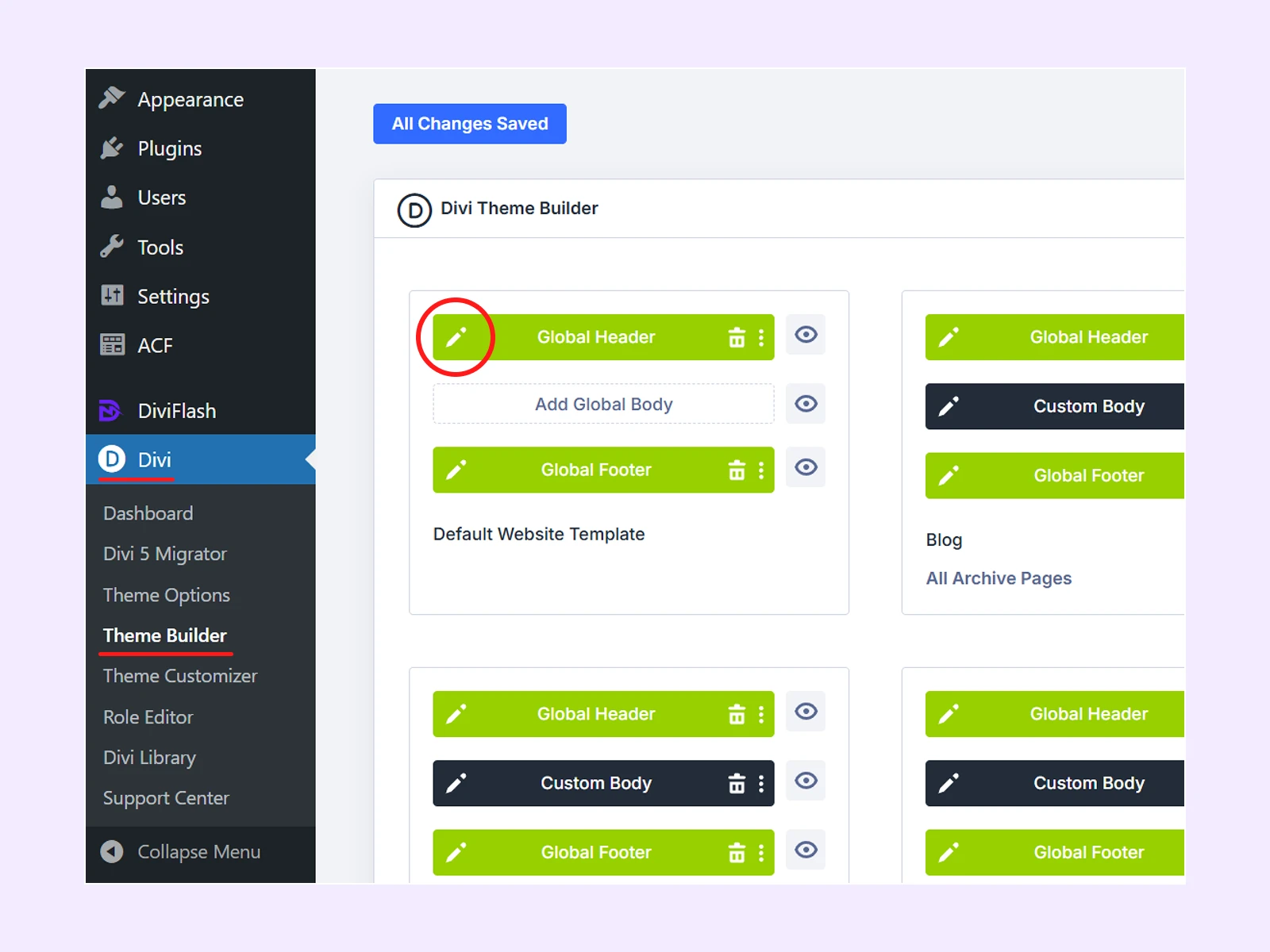The width and height of the screenshot is (1270, 952).
Task: Edit Blog template's Custom Body pencil icon
Action: [949, 407]
